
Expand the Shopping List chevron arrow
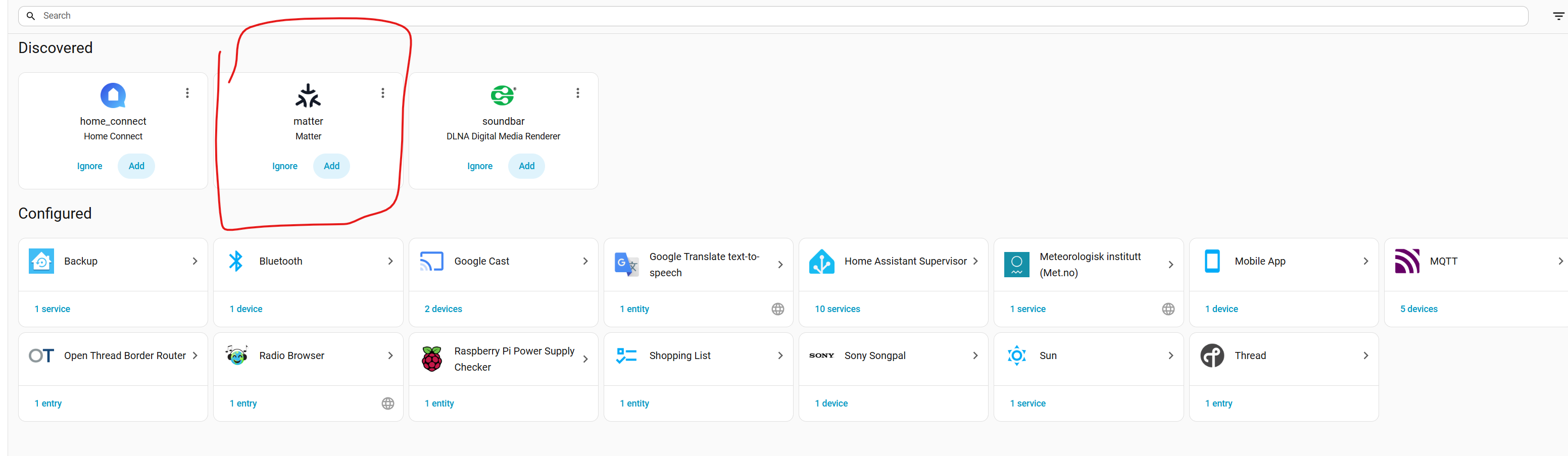pyautogui.click(x=780, y=356)
